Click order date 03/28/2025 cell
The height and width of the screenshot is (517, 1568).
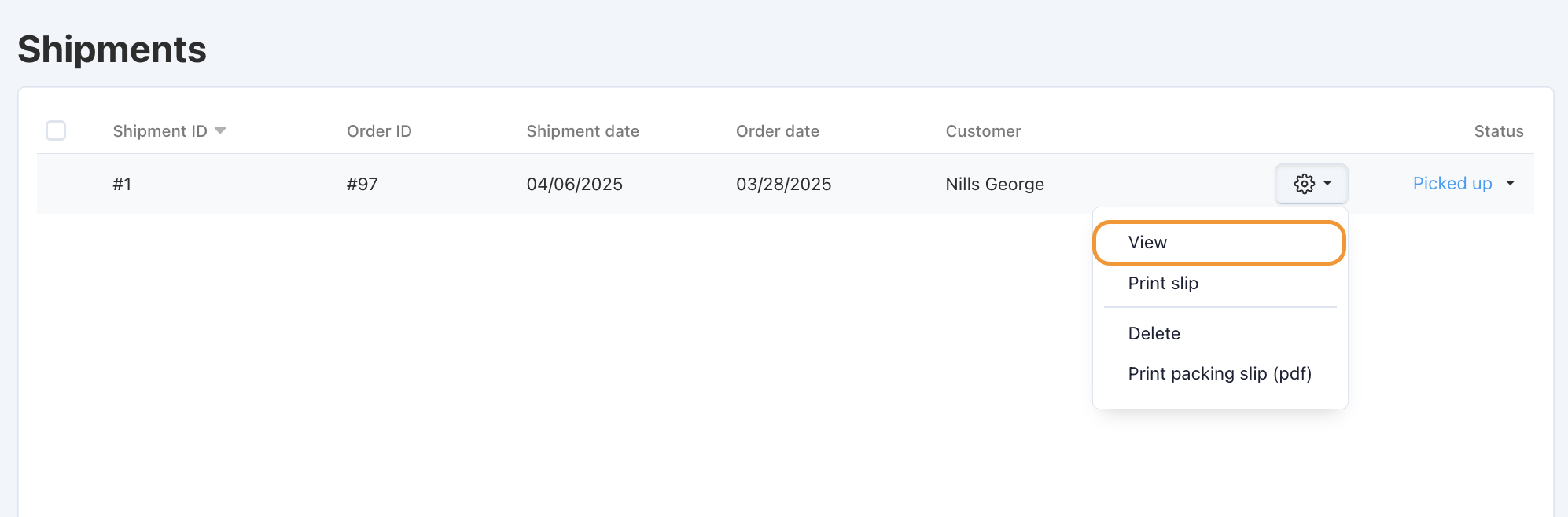783,184
